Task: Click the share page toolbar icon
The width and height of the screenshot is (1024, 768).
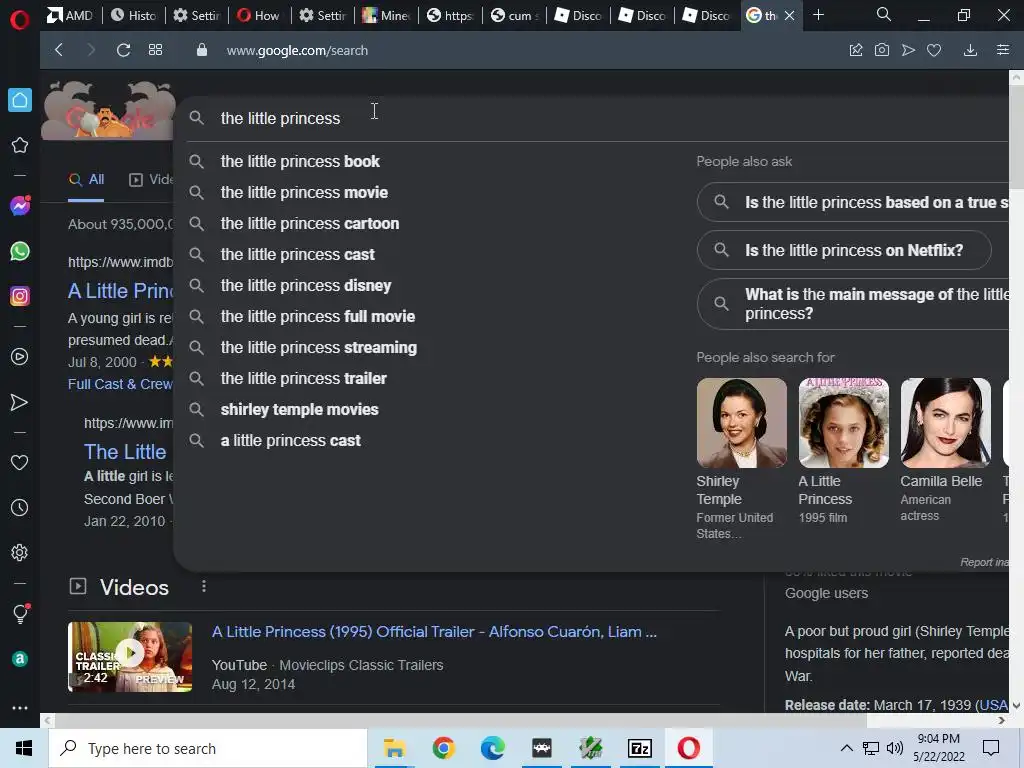Action: click(856, 50)
